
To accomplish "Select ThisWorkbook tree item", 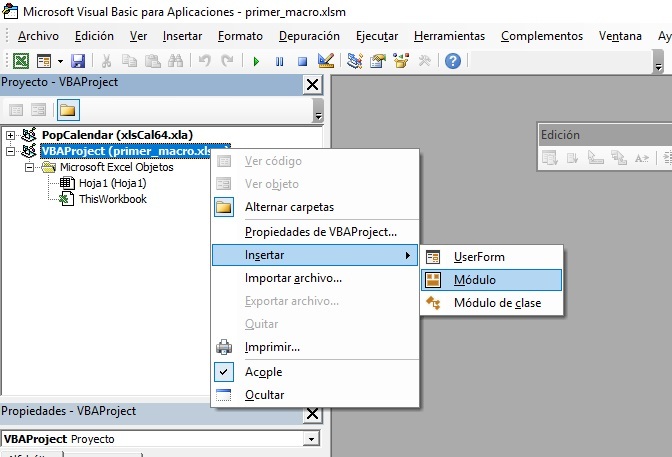I will click(113, 199).
